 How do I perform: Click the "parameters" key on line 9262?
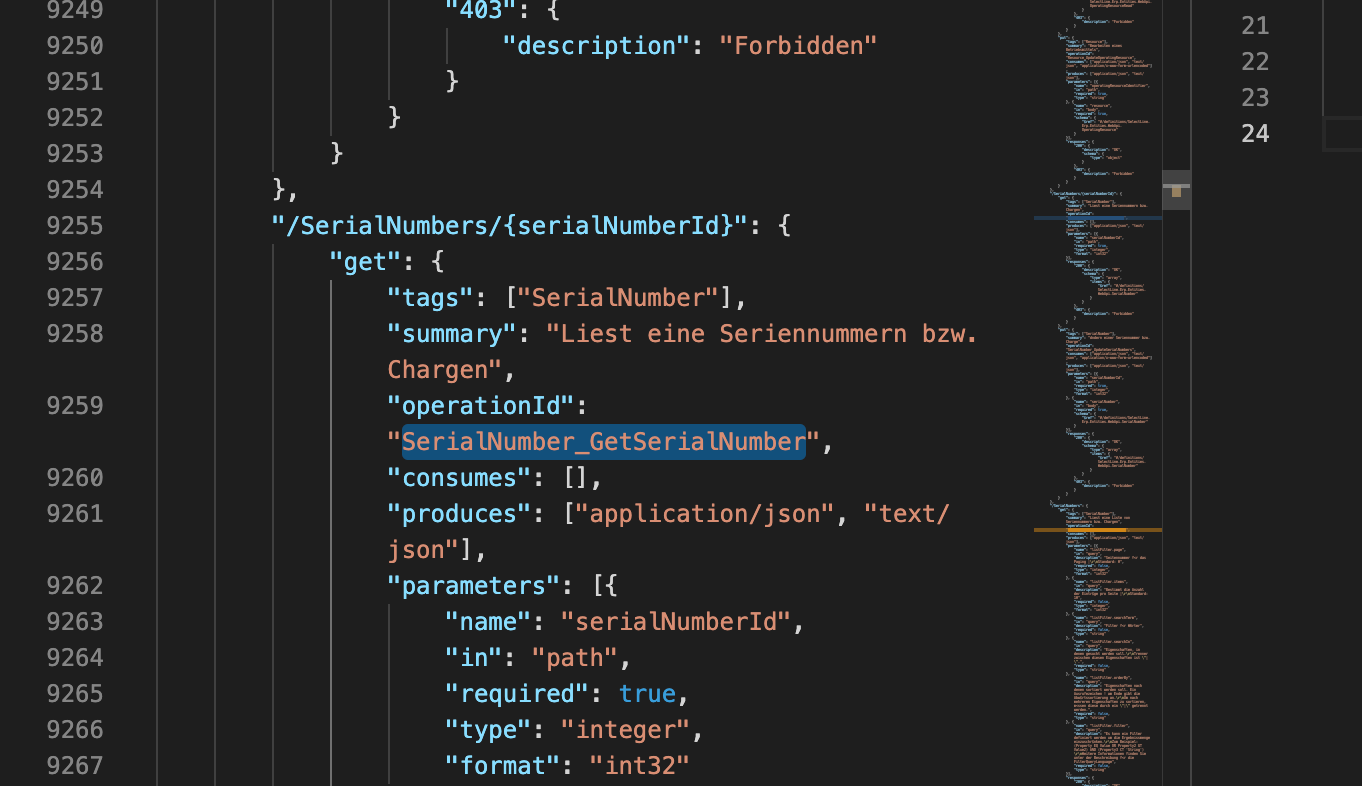(472, 585)
